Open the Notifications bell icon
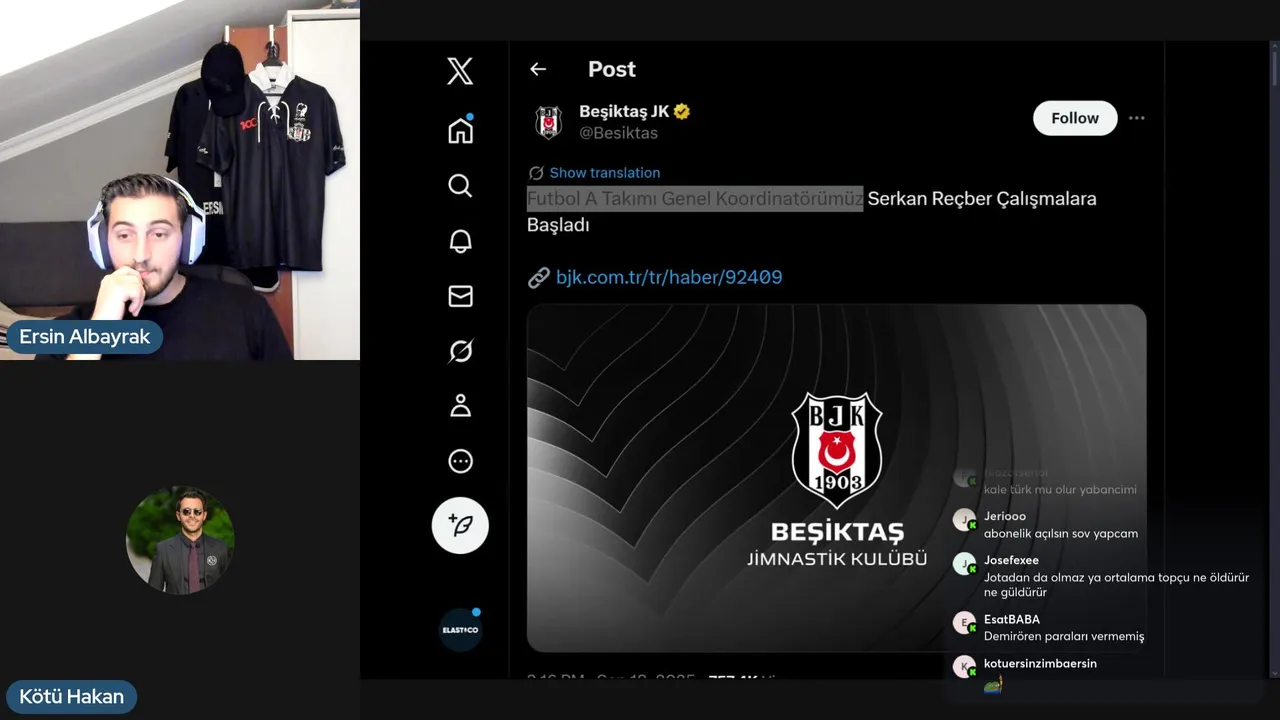 tap(460, 241)
